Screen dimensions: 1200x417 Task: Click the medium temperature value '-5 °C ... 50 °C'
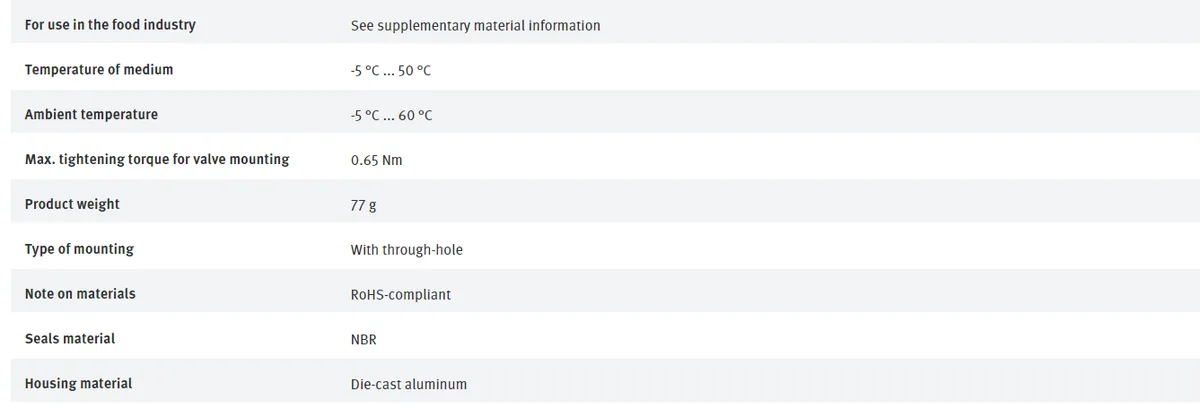[x=391, y=70]
